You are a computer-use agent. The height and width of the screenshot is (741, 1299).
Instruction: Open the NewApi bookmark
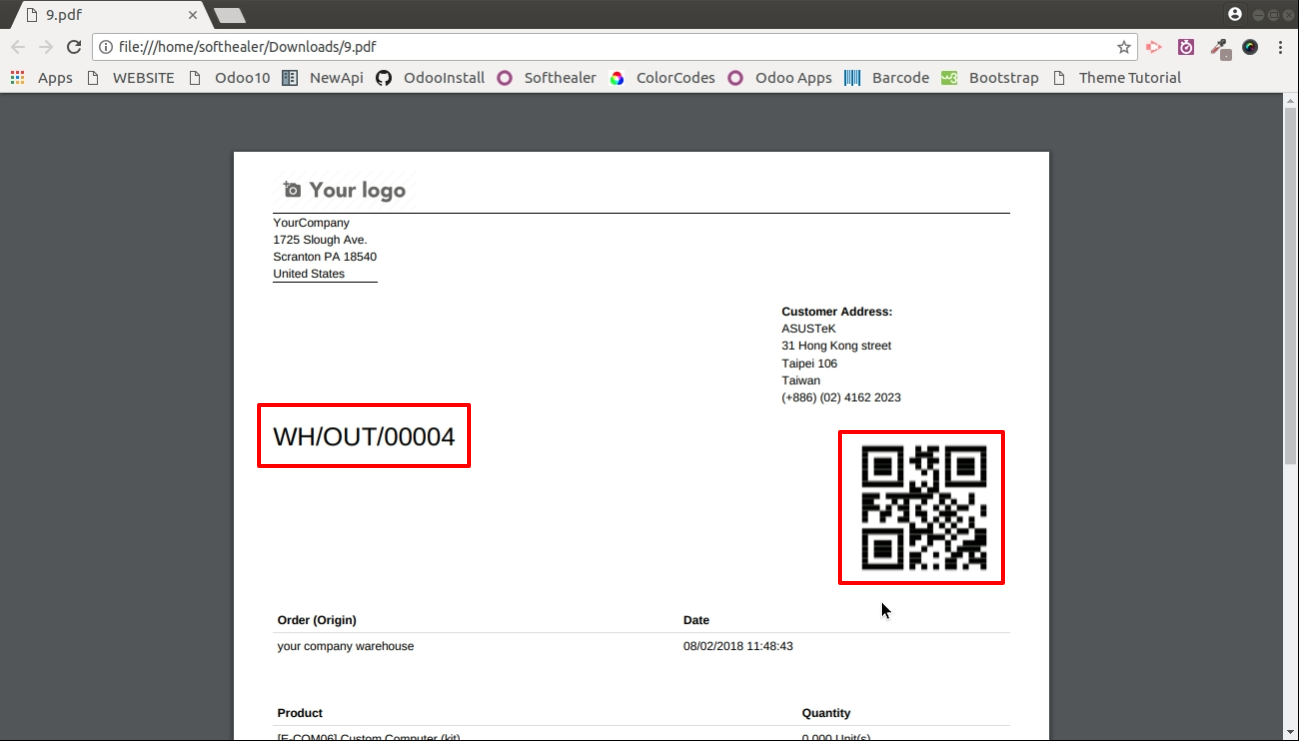click(323, 78)
